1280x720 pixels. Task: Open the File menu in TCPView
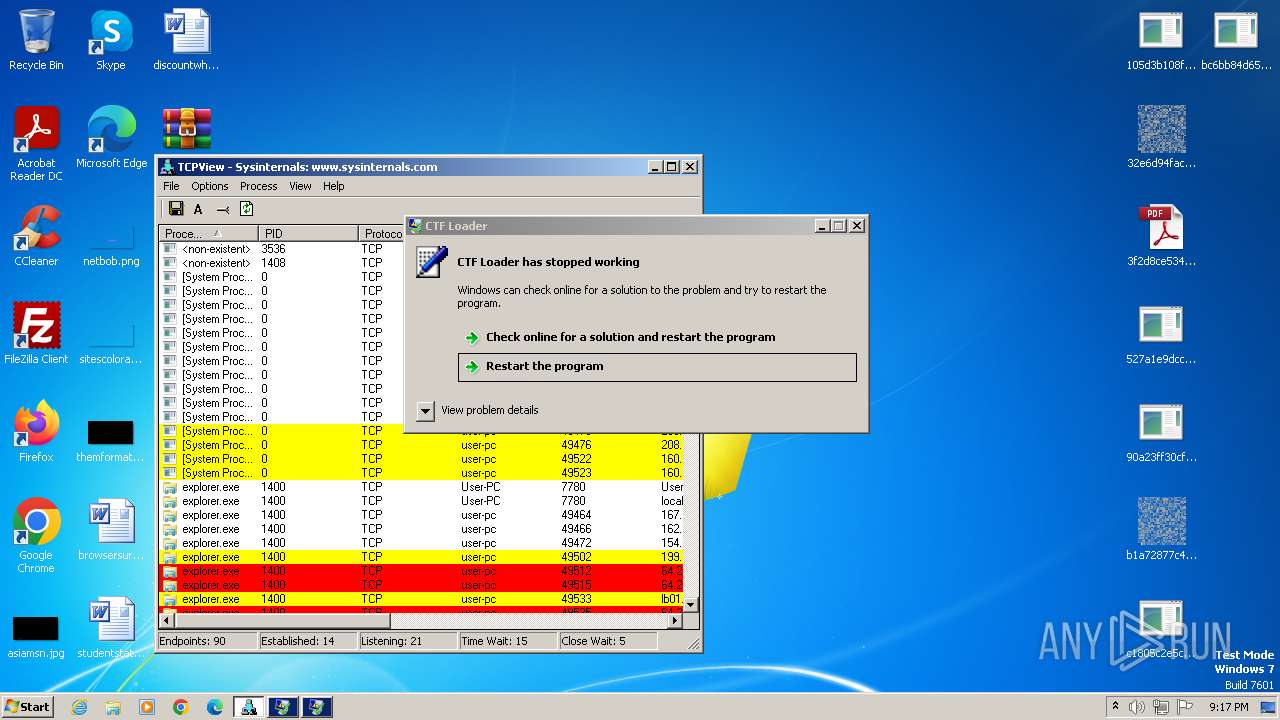coord(171,186)
